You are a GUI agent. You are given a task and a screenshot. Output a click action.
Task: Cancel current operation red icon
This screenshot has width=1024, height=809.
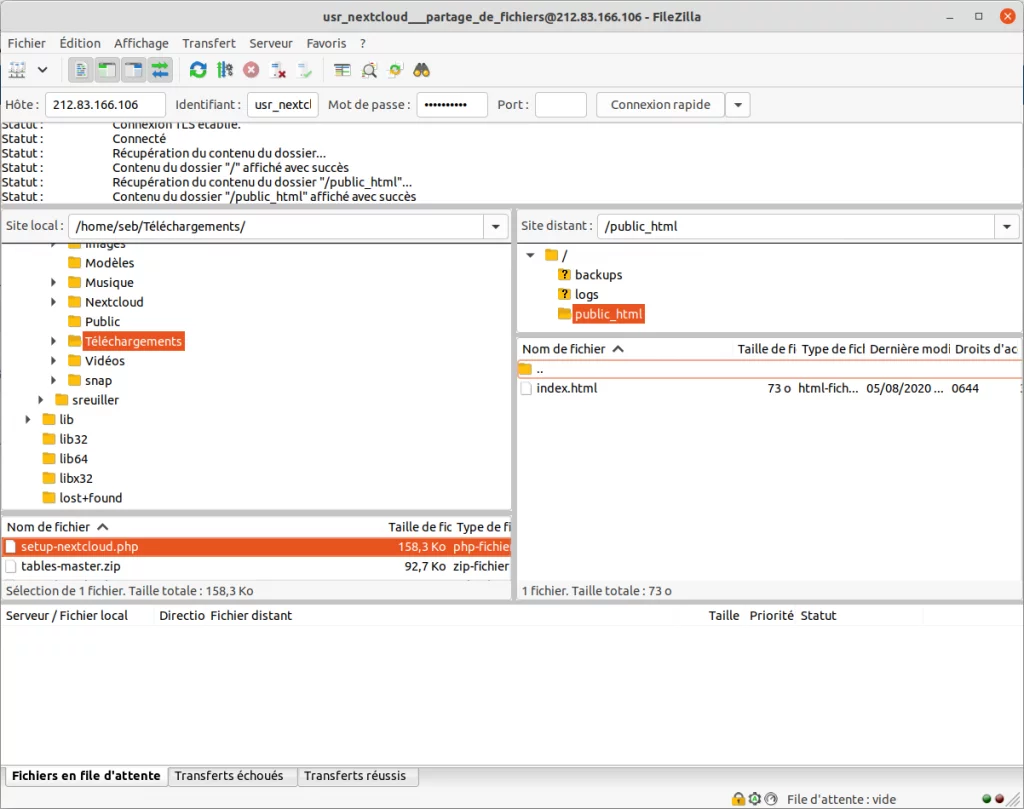[251, 70]
